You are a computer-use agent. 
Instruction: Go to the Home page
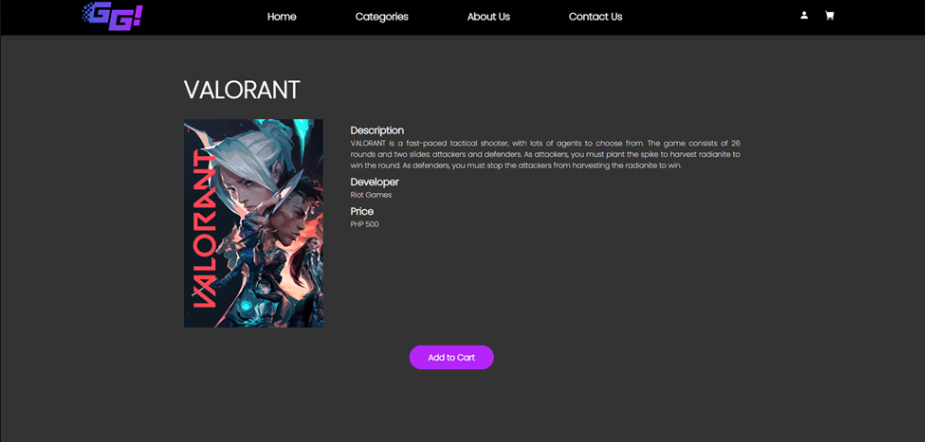[x=281, y=17]
